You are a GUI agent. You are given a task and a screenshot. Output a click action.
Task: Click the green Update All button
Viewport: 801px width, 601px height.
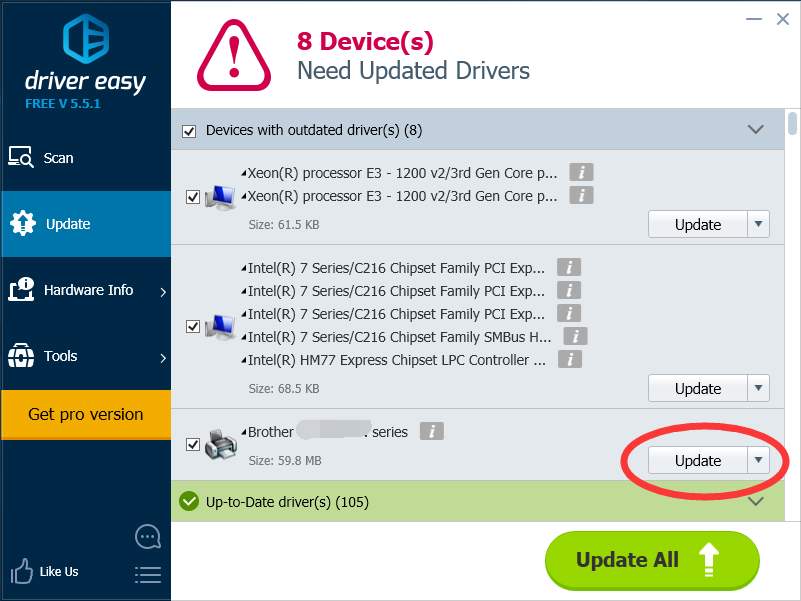coord(652,560)
